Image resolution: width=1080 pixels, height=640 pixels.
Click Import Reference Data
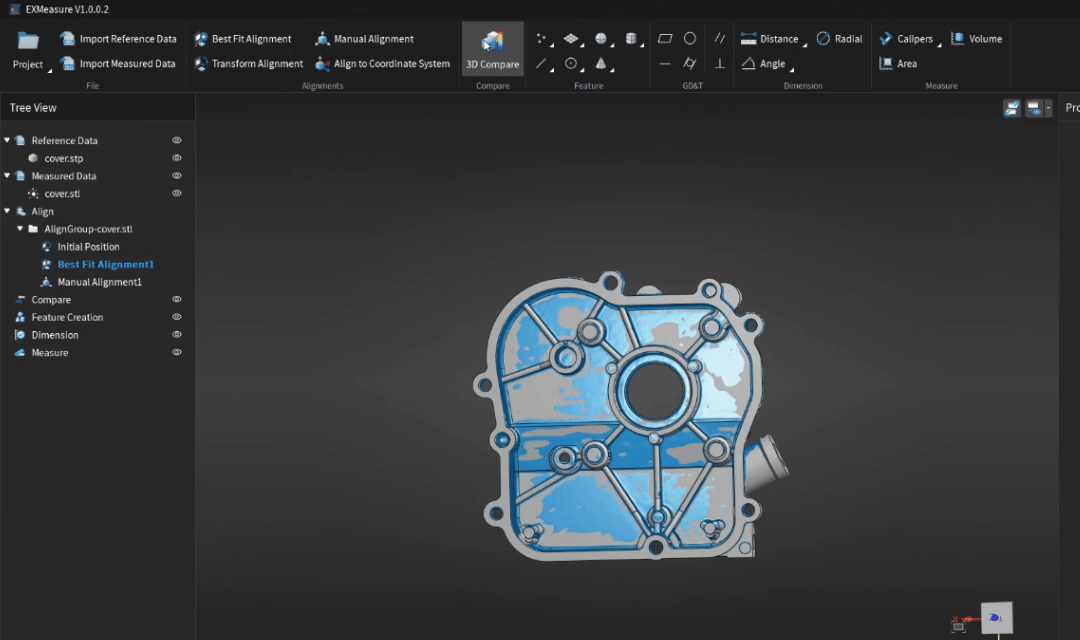tap(118, 39)
